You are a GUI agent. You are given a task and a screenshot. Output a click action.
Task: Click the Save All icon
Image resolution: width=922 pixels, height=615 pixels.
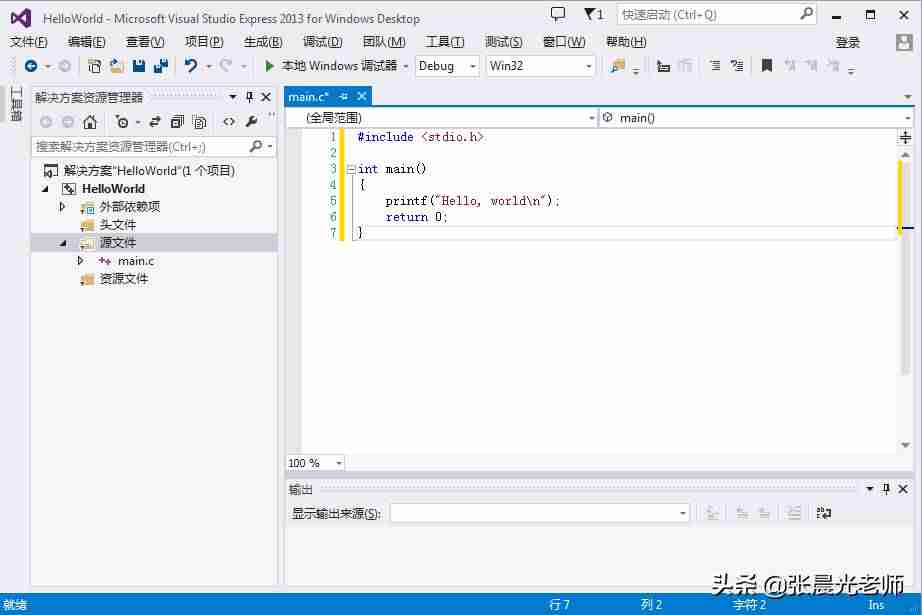[x=161, y=66]
